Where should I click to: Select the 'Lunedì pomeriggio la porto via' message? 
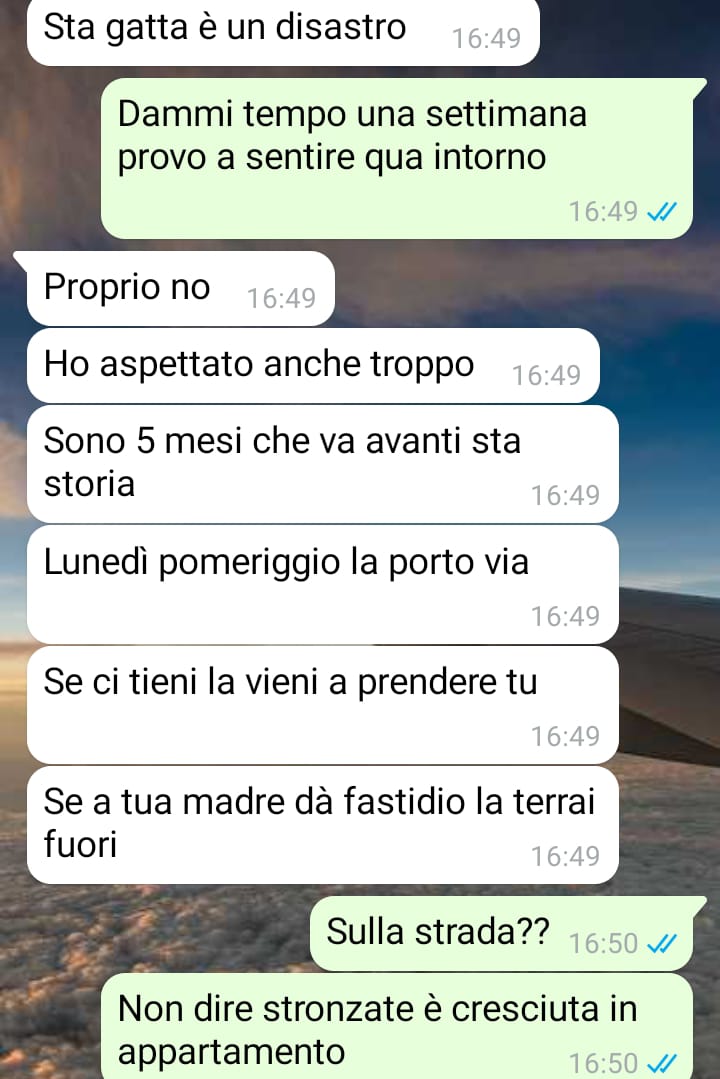(323, 584)
